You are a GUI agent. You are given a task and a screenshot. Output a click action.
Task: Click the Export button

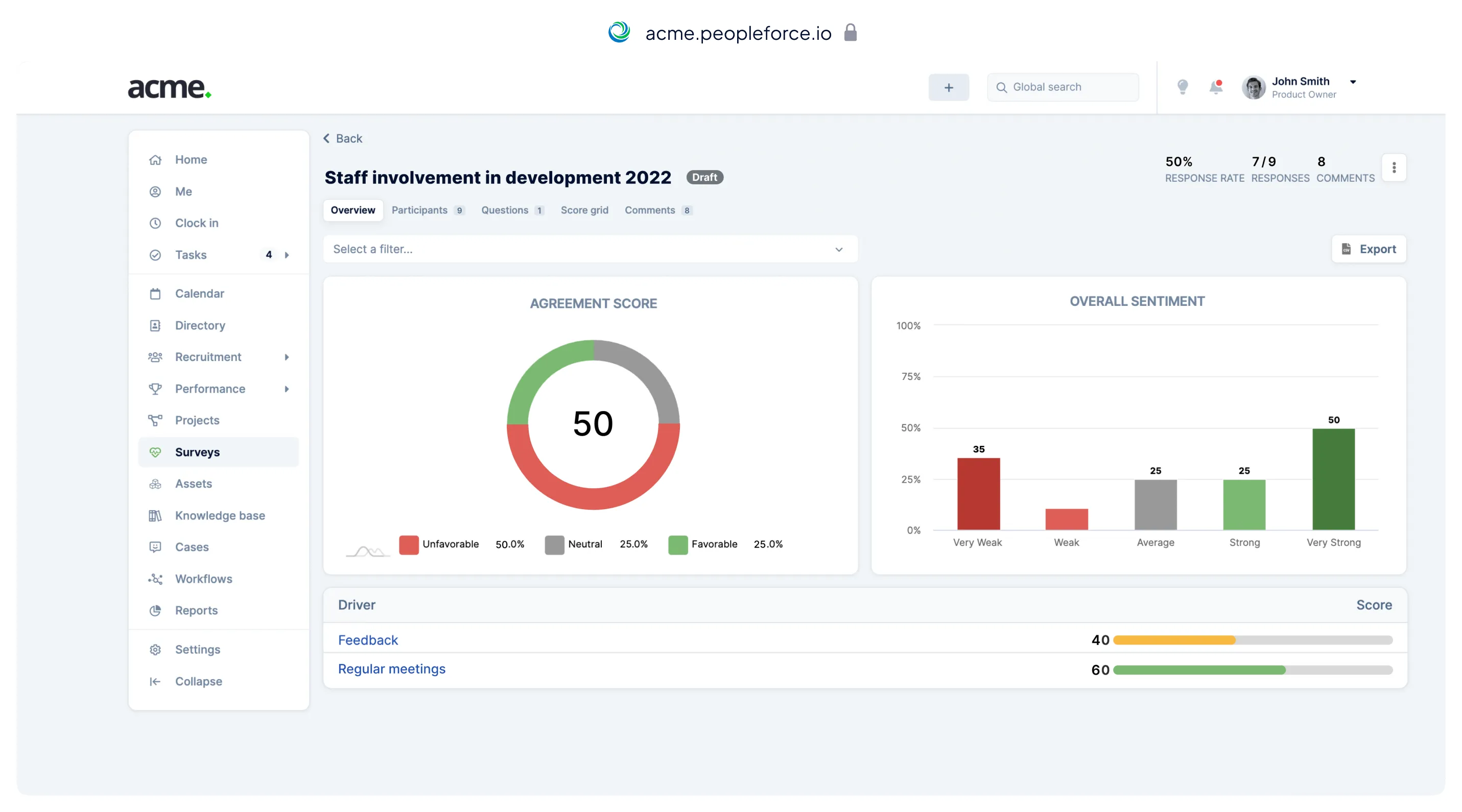[x=1369, y=249]
